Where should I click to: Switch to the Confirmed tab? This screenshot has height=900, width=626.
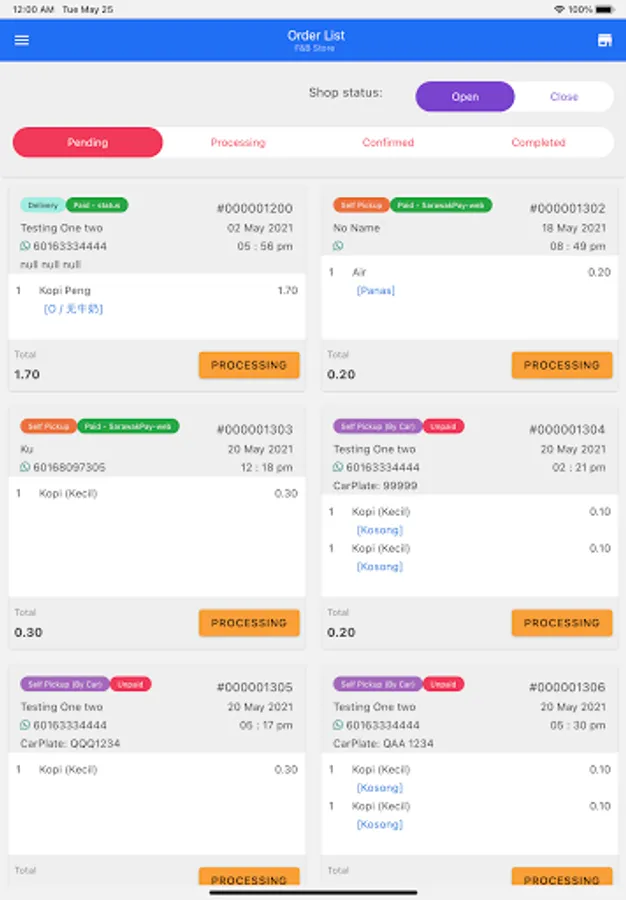[388, 142]
